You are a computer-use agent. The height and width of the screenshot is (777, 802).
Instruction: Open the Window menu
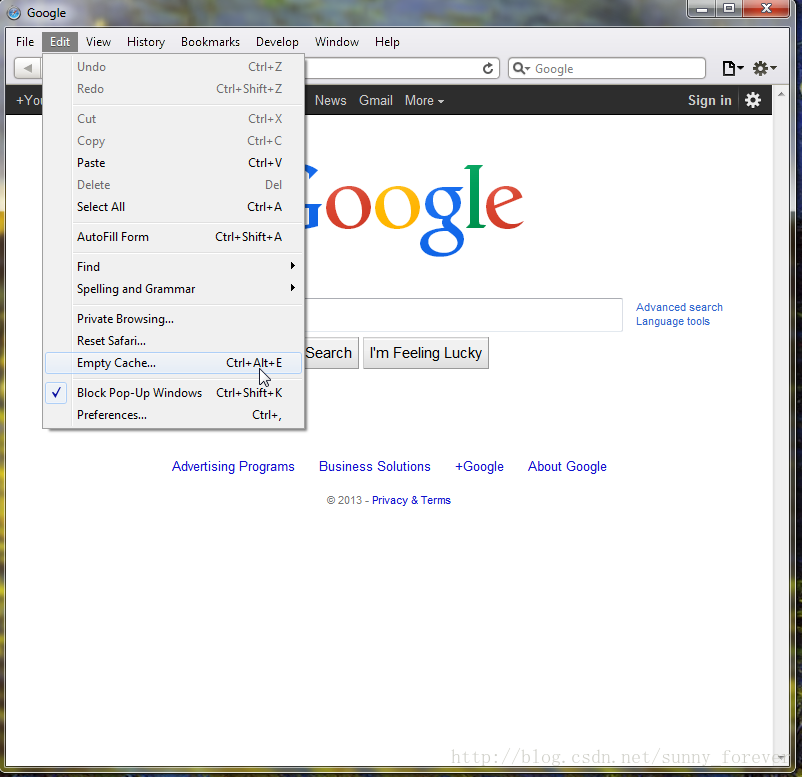point(337,42)
